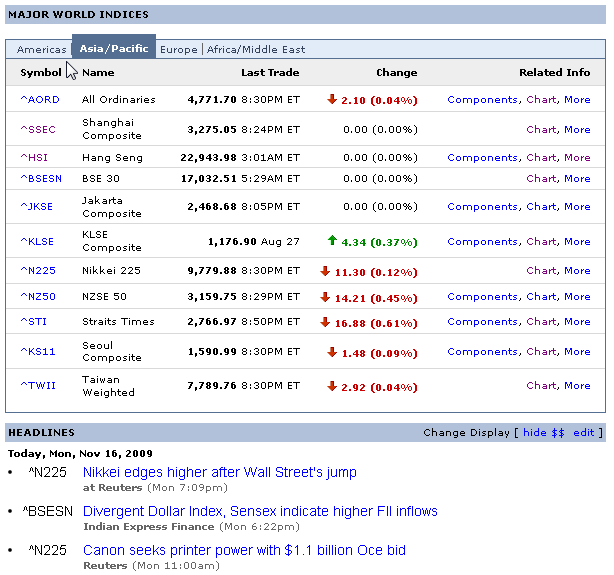Click More for Jakarta Composite
Image resolution: width=614 pixels, height=575 pixels.
tap(577, 207)
